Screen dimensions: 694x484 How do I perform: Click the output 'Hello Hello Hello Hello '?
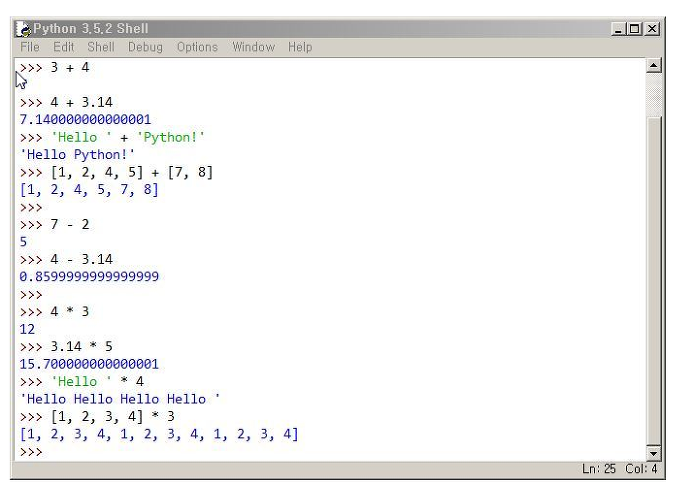(120, 399)
